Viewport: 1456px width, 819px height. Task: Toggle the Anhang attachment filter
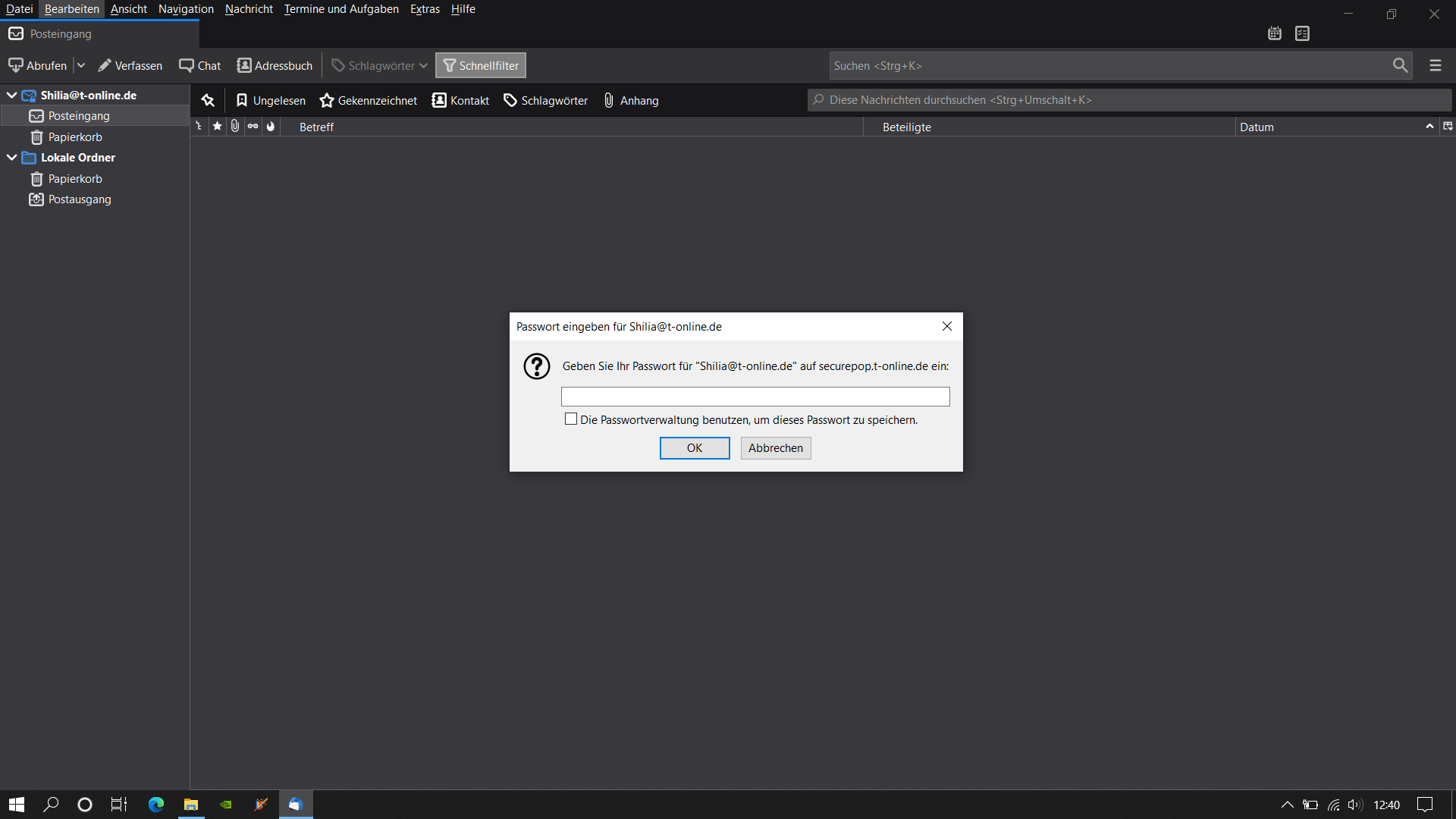point(631,100)
